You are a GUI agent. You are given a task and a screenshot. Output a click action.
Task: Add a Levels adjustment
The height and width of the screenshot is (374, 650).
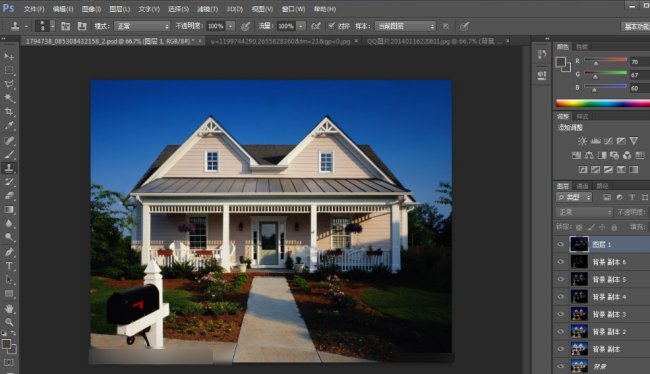tap(595, 141)
